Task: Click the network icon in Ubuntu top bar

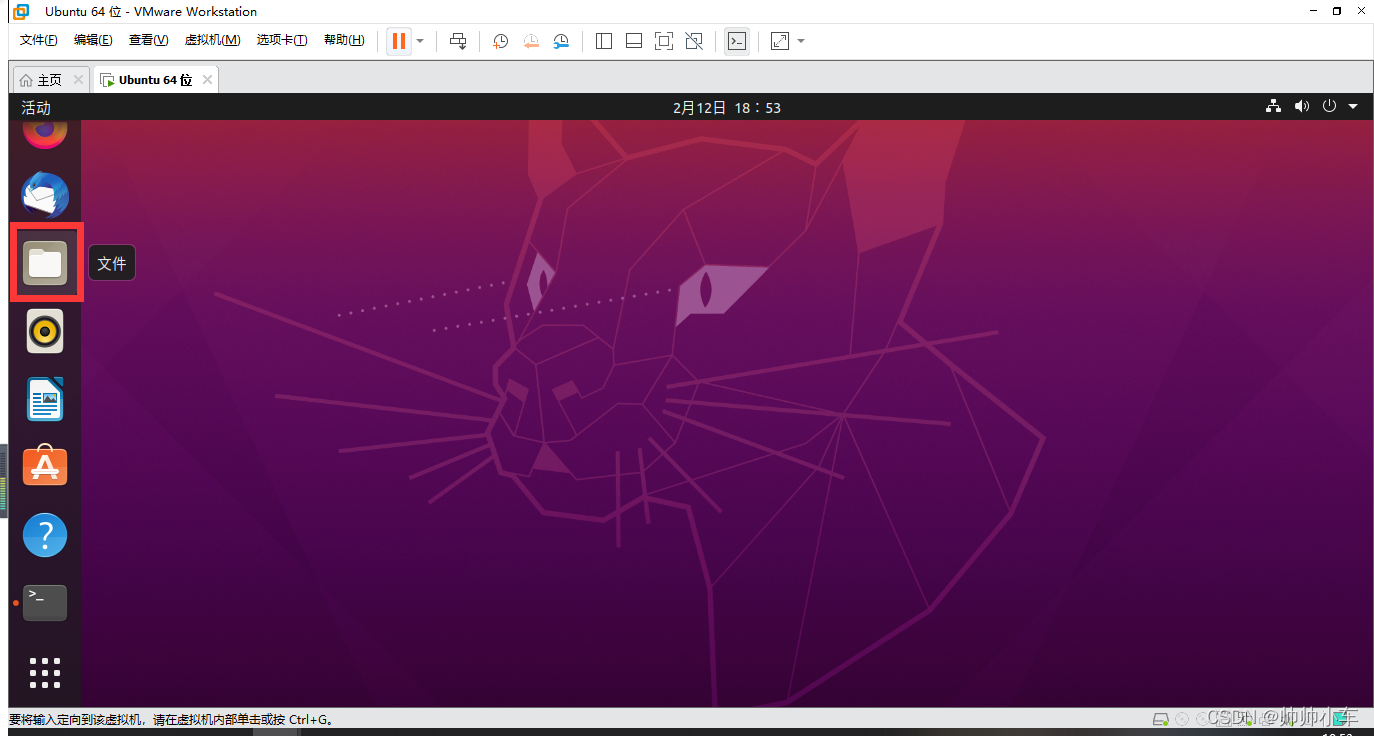Action: tap(1273, 106)
